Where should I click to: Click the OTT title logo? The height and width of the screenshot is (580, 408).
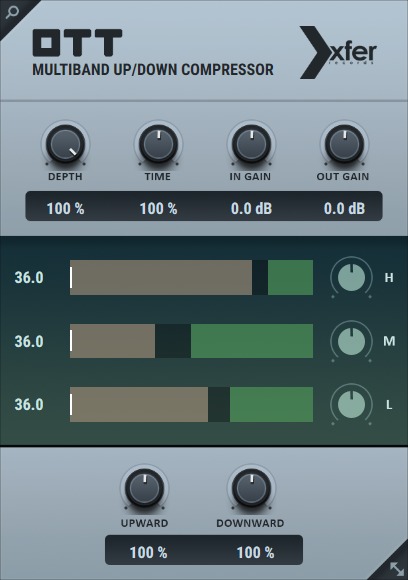(77, 43)
